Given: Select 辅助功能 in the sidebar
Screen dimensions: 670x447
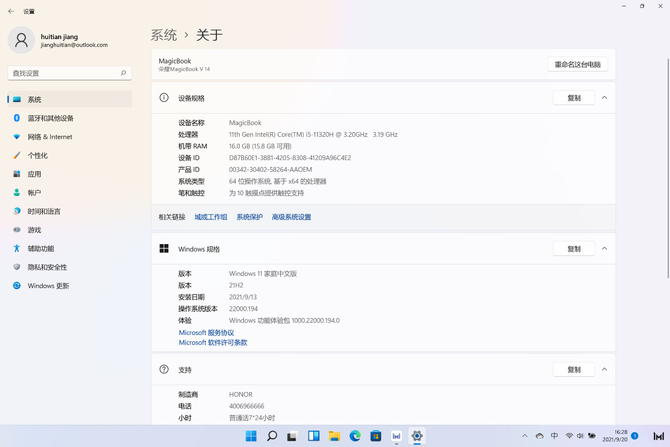Looking at the screenshot, I should 41,249.
